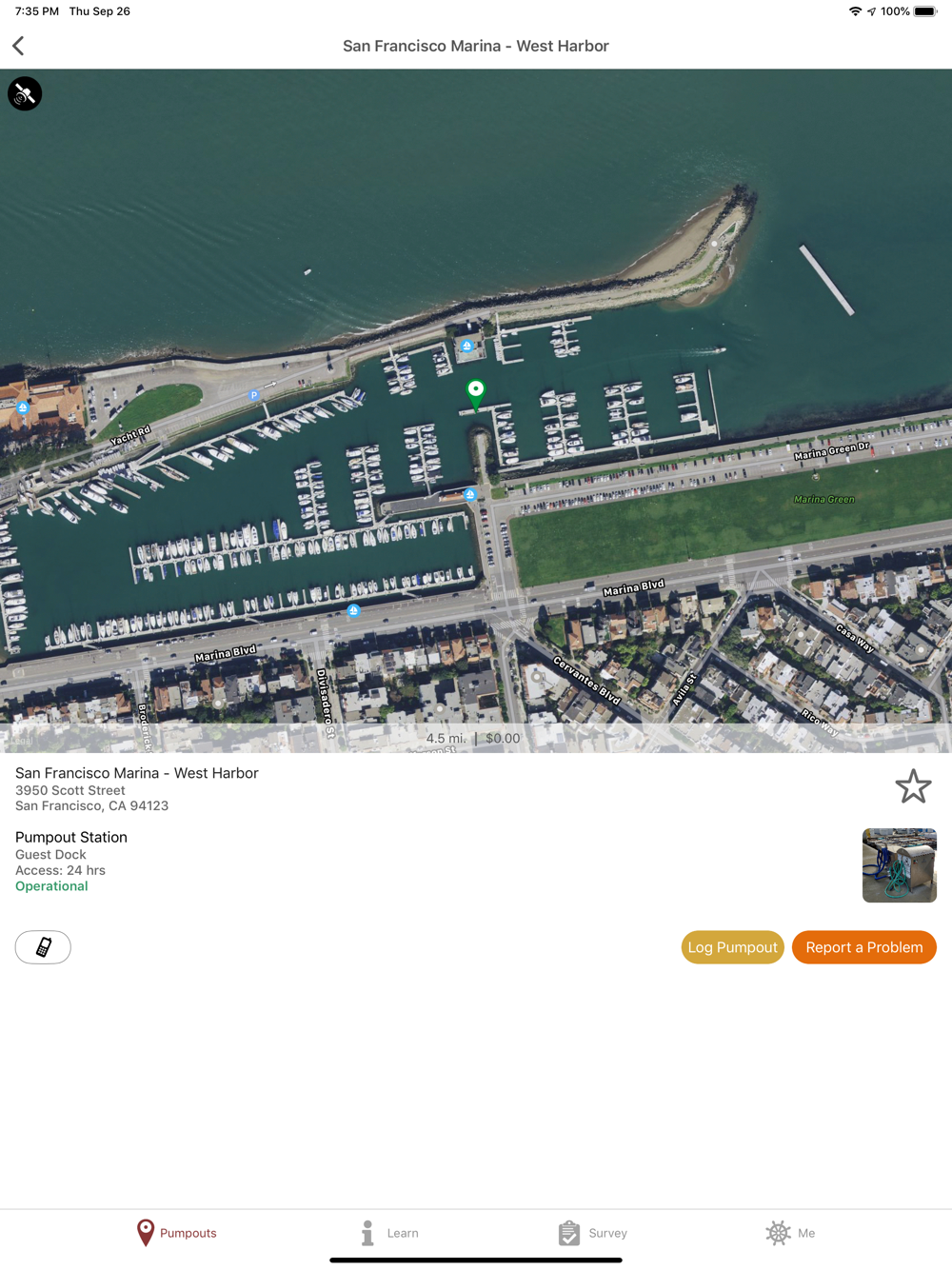Select the green pumpout location pin
Image resolution: width=952 pixels, height=1270 pixels.
(476, 393)
